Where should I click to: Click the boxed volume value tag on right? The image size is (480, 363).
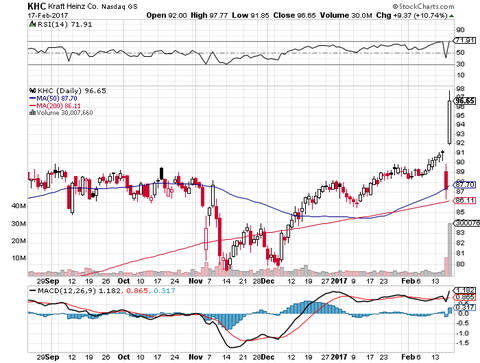click(467, 223)
